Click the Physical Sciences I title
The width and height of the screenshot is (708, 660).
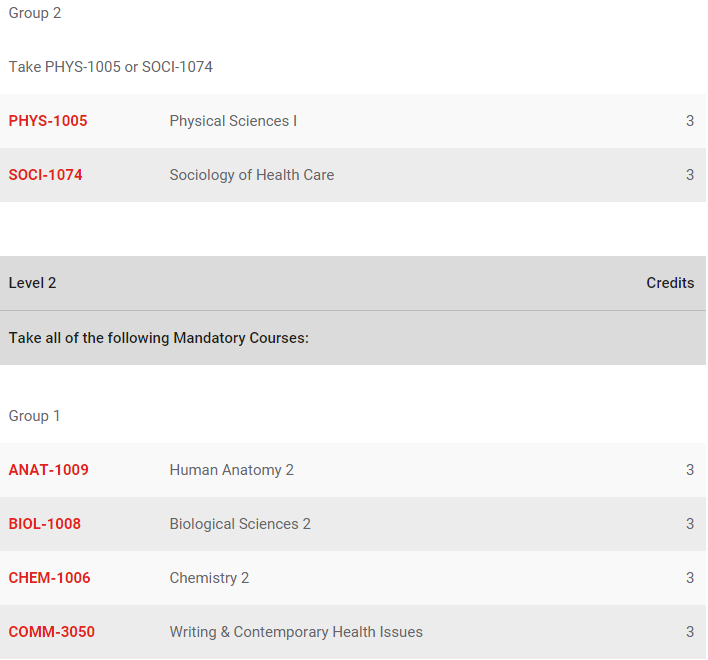tap(233, 121)
